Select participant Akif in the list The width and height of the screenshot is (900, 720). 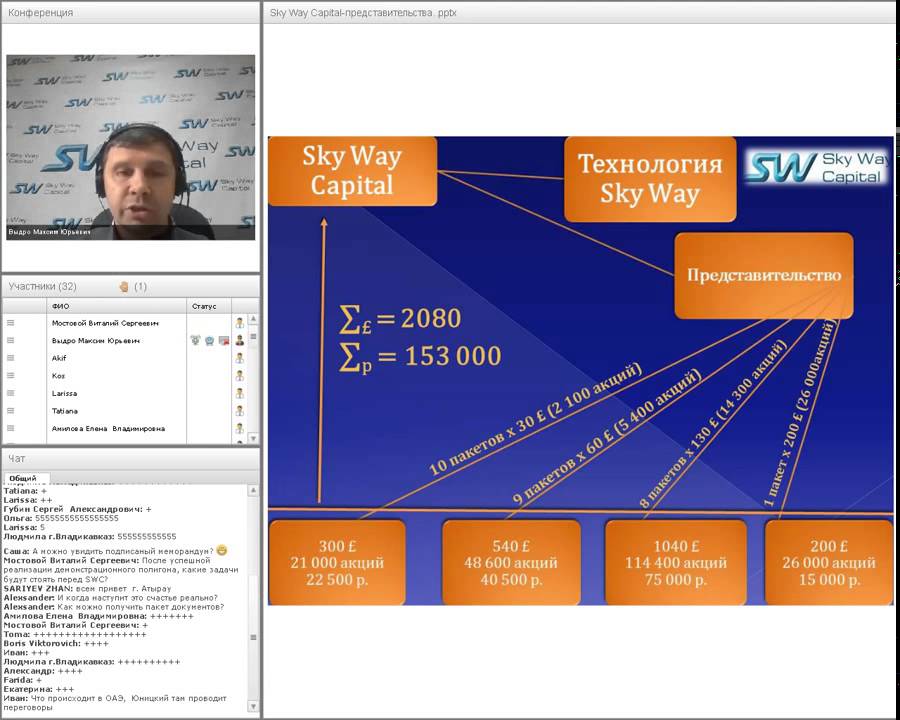[x=59, y=358]
